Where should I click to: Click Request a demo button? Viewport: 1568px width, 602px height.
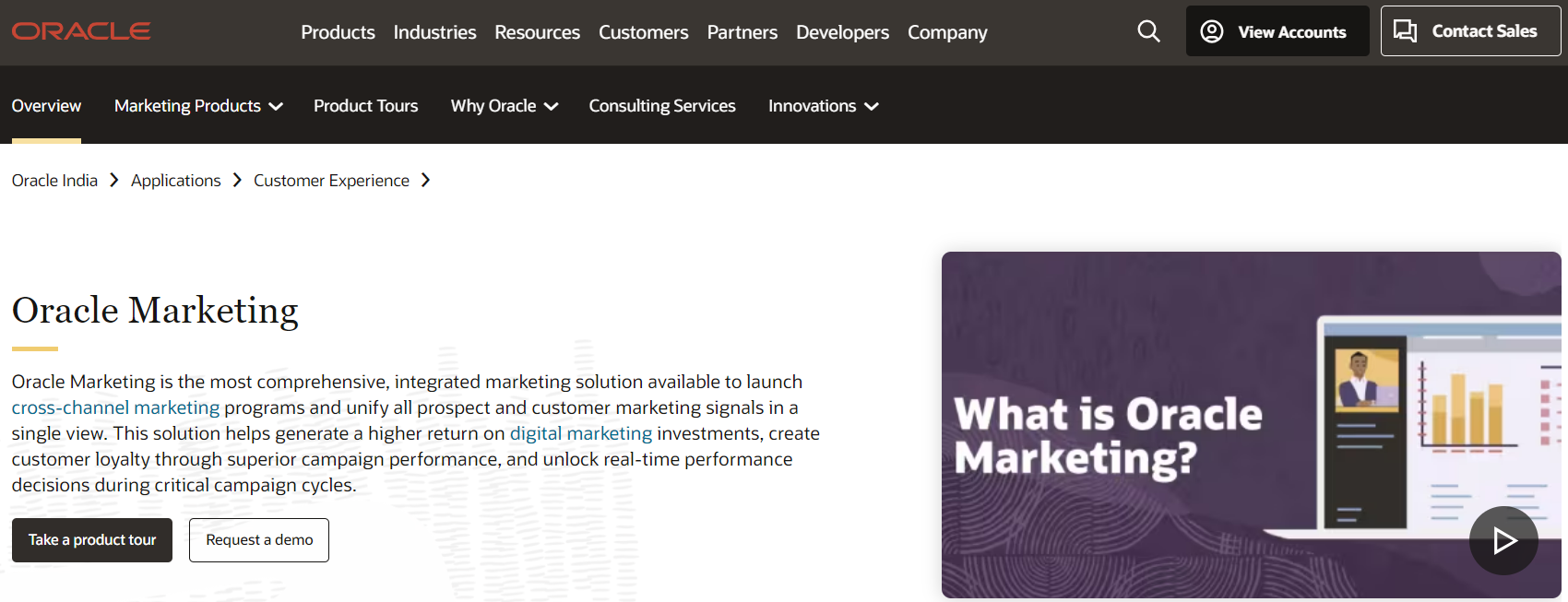point(259,540)
